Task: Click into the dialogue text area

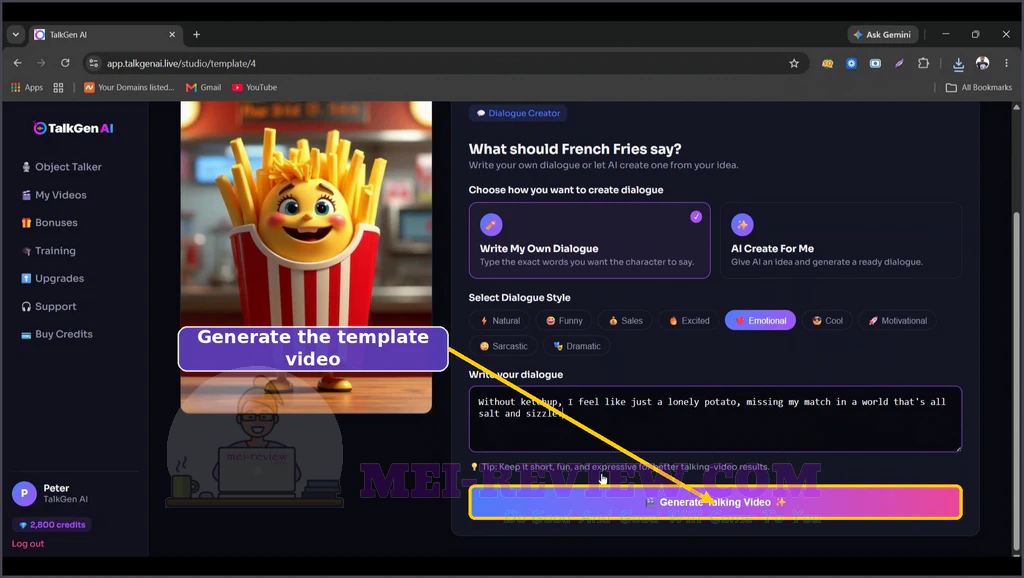Action: click(715, 419)
